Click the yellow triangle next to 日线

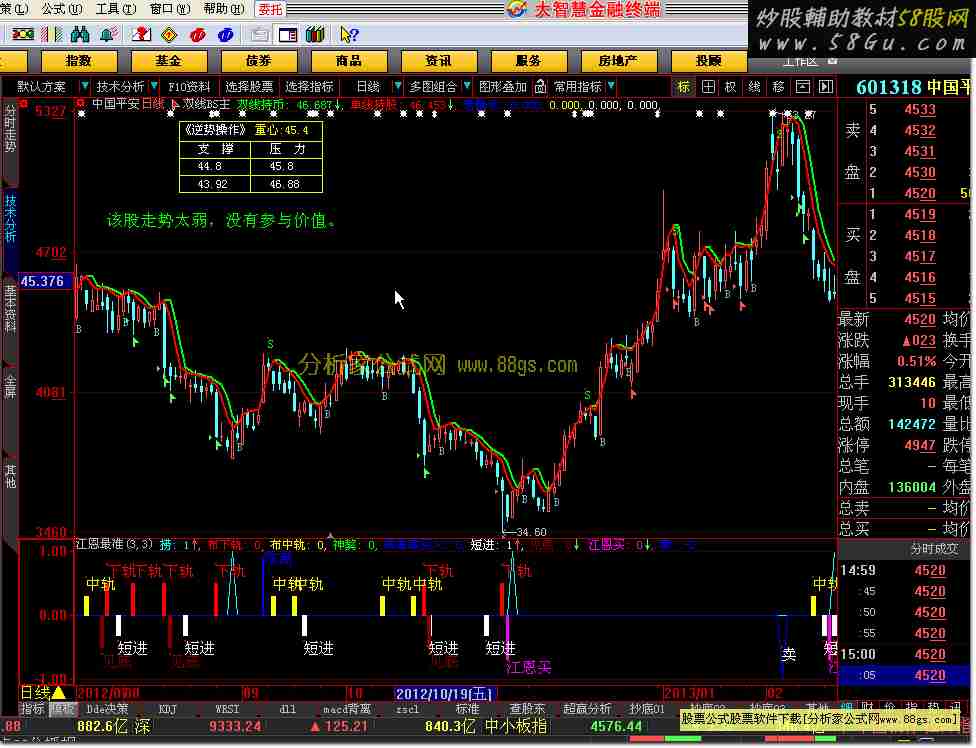(59, 692)
